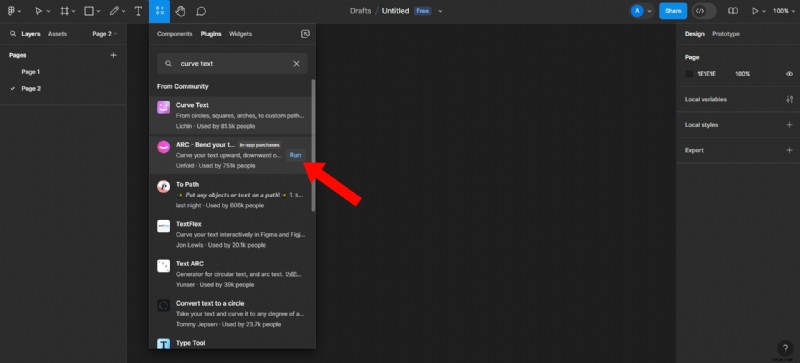Screen dimensions: 800x363
Task: Open shape tools dropdown arrow
Action: (x=98, y=11)
